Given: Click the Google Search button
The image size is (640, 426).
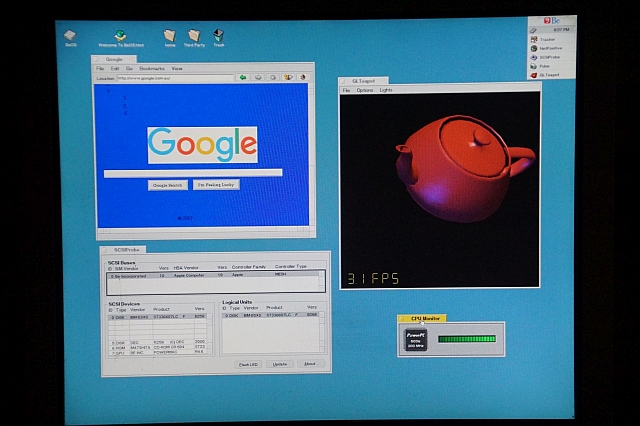Looking at the screenshot, I should tap(168, 185).
